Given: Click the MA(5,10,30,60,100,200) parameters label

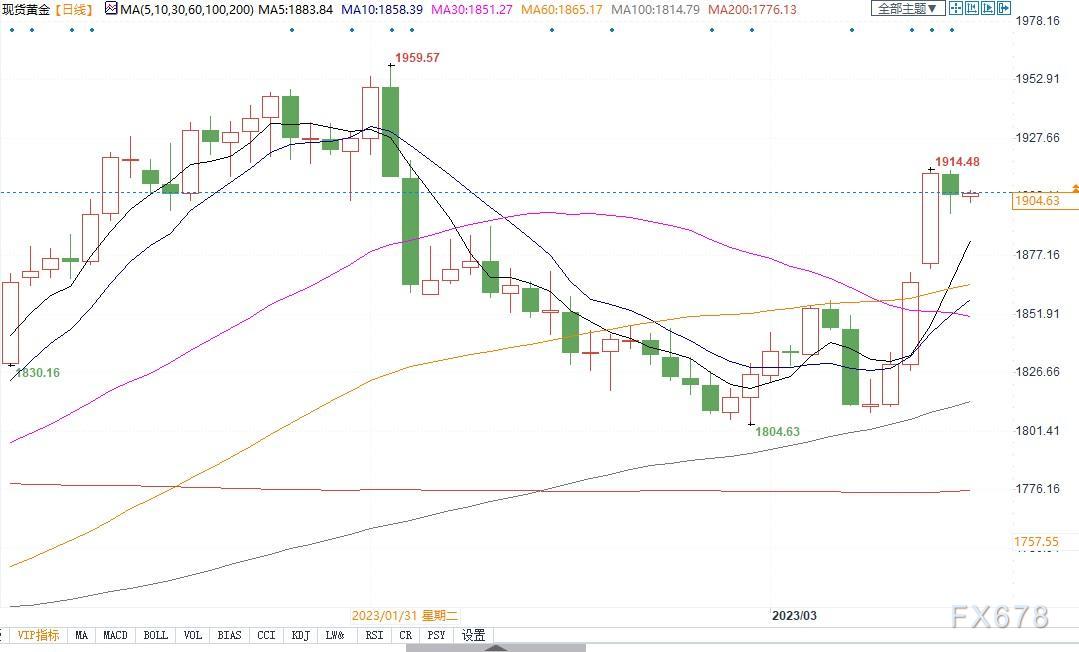Looking at the screenshot, I should coord(187,10).
